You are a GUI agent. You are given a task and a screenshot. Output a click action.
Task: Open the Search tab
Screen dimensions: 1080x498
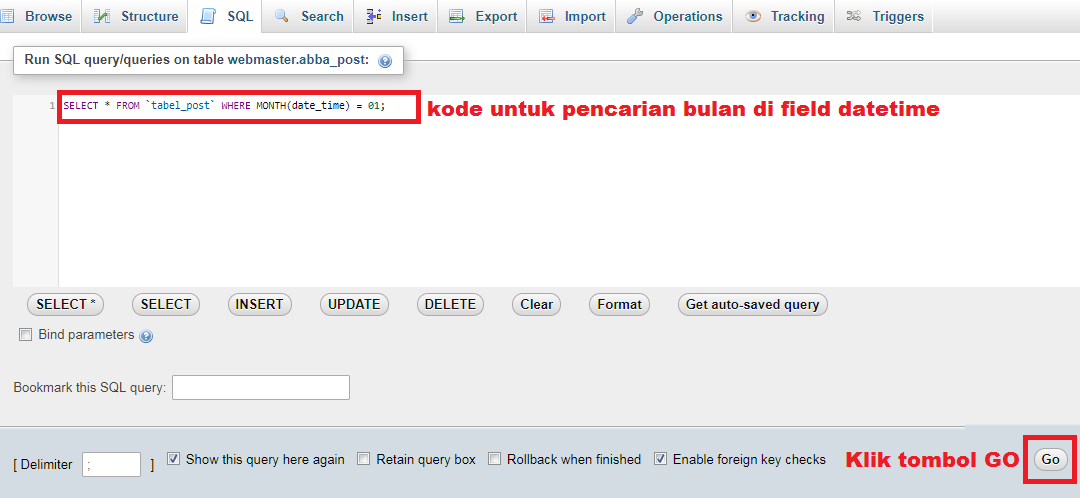point(309,17)
